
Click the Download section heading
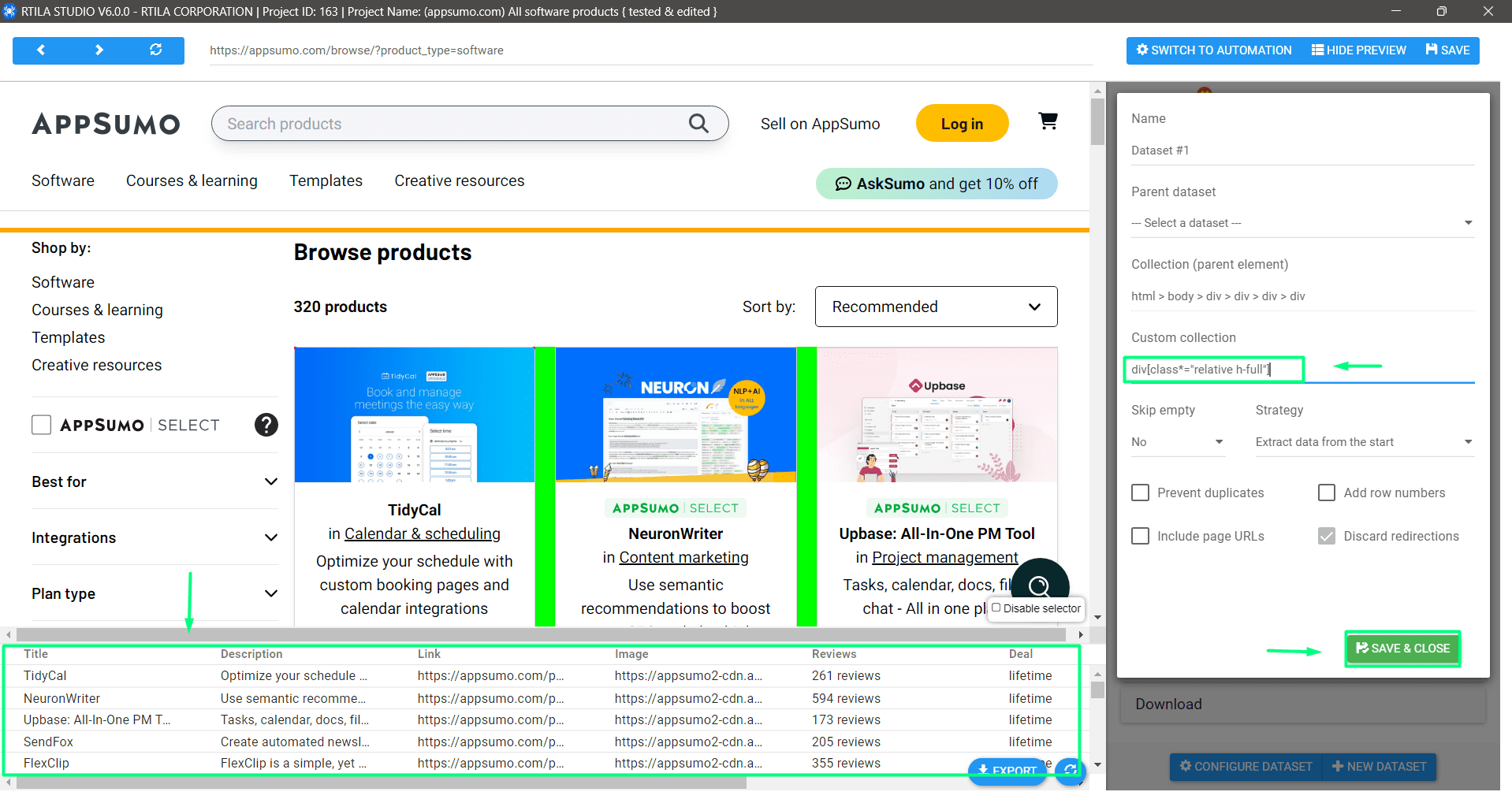[x=1168, y=704]
